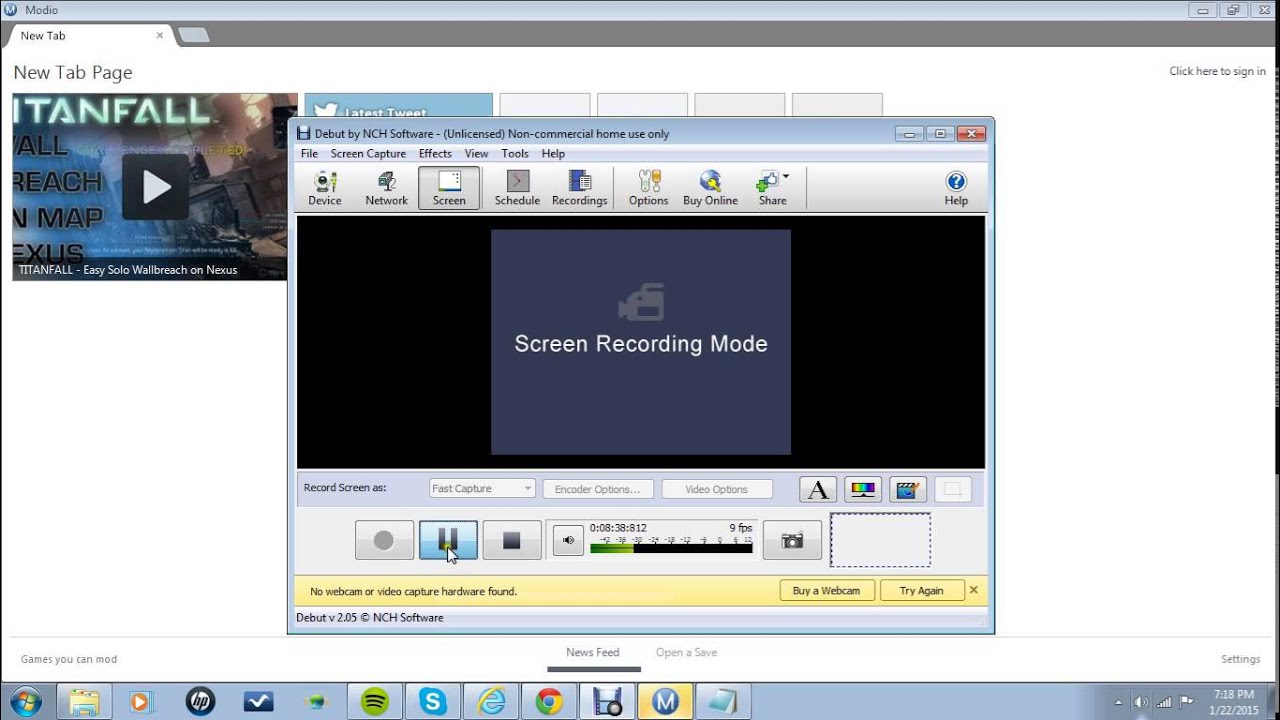The width and height of the screenshot is (1280, 720).
Task: Select the Device capture source
Action: pyautogui.click(x=324, y=188)
